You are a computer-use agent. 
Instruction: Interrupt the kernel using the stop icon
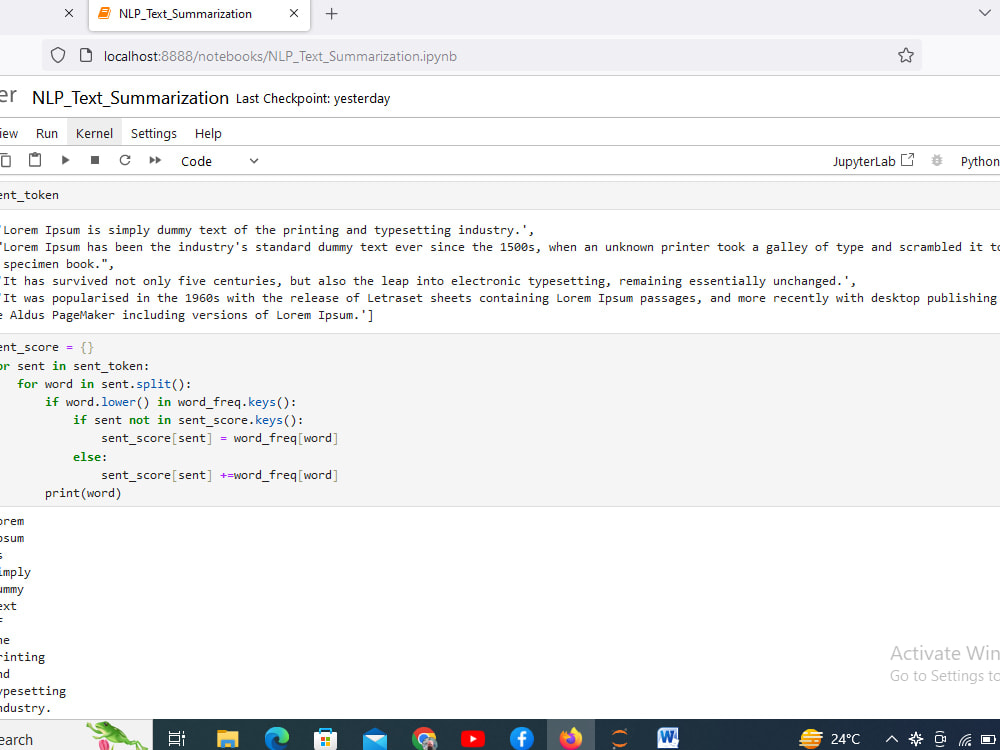click(x=95, y=160)
